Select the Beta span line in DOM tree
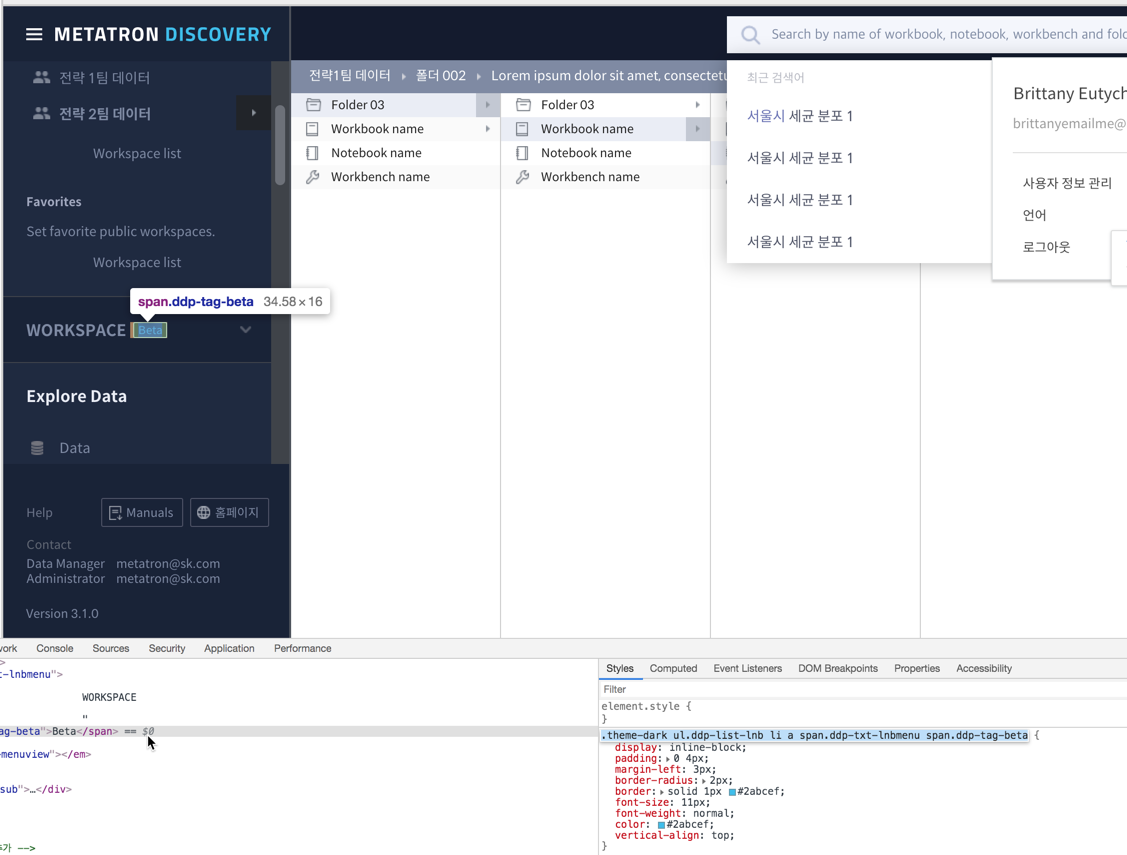 pyautogui.click(x=298, y=731)
